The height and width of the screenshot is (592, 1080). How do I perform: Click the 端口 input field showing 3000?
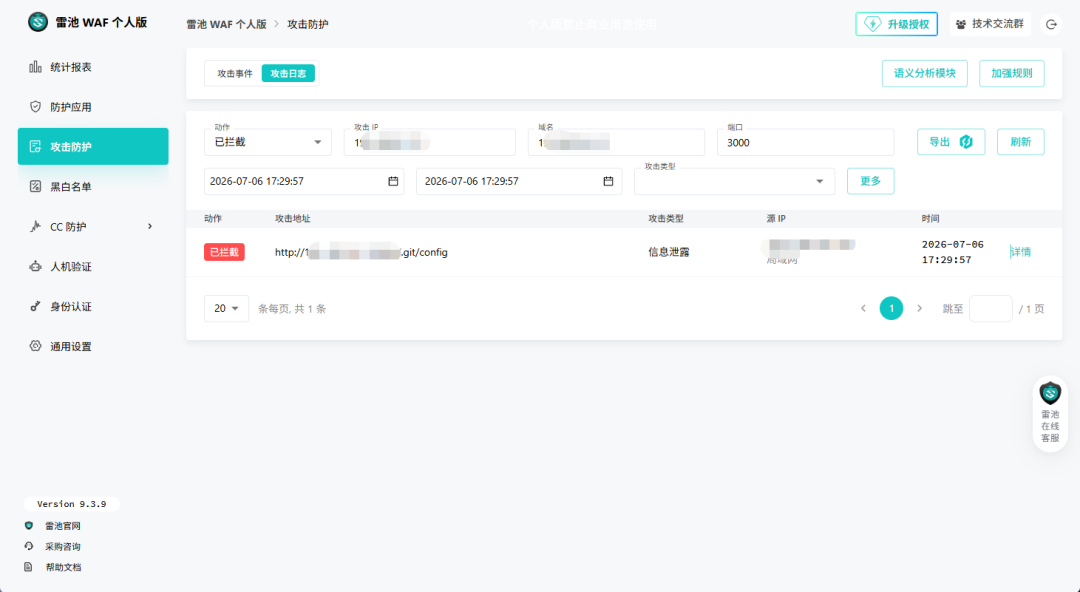(806, 142)
